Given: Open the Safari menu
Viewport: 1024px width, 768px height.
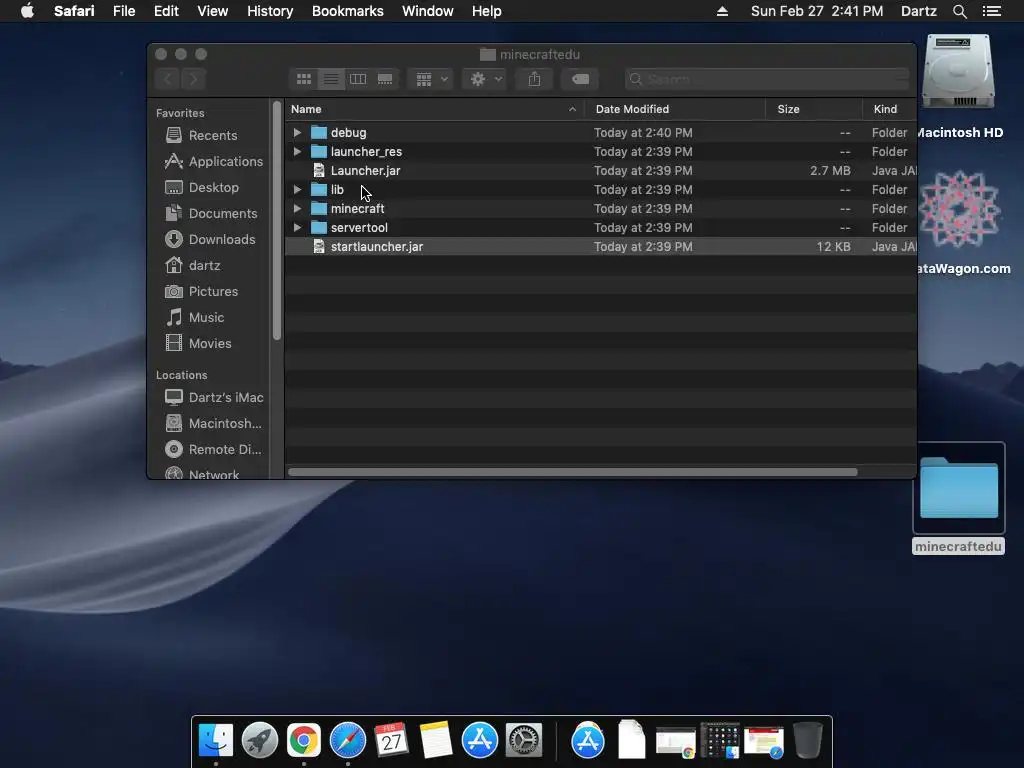Looking at the screenshot, I should pyautogui.click(x=74, y=11).
